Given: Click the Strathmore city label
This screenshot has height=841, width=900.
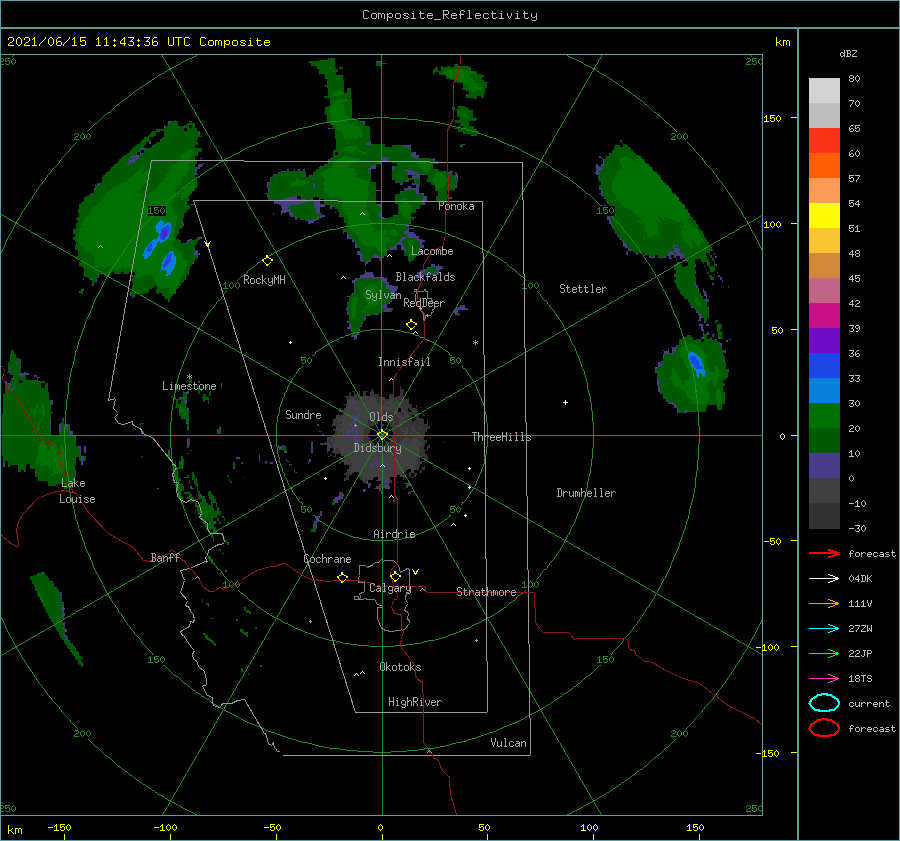Looking at the screenshot, I should point(486,592).
